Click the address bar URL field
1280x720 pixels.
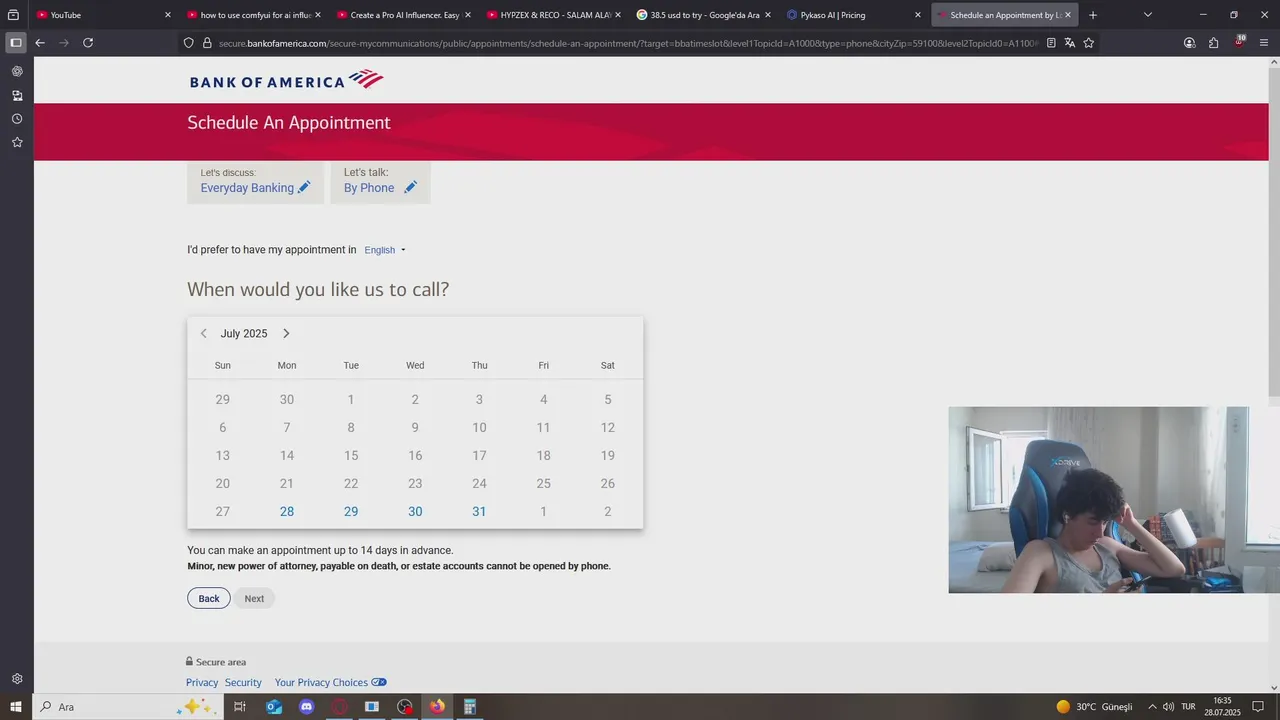pos(629,43)
